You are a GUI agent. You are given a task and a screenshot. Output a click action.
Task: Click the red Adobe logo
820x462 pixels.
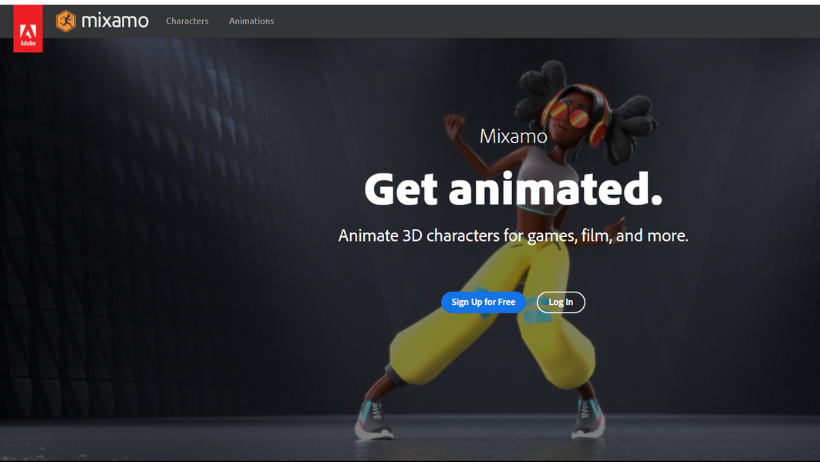(28, 29)
